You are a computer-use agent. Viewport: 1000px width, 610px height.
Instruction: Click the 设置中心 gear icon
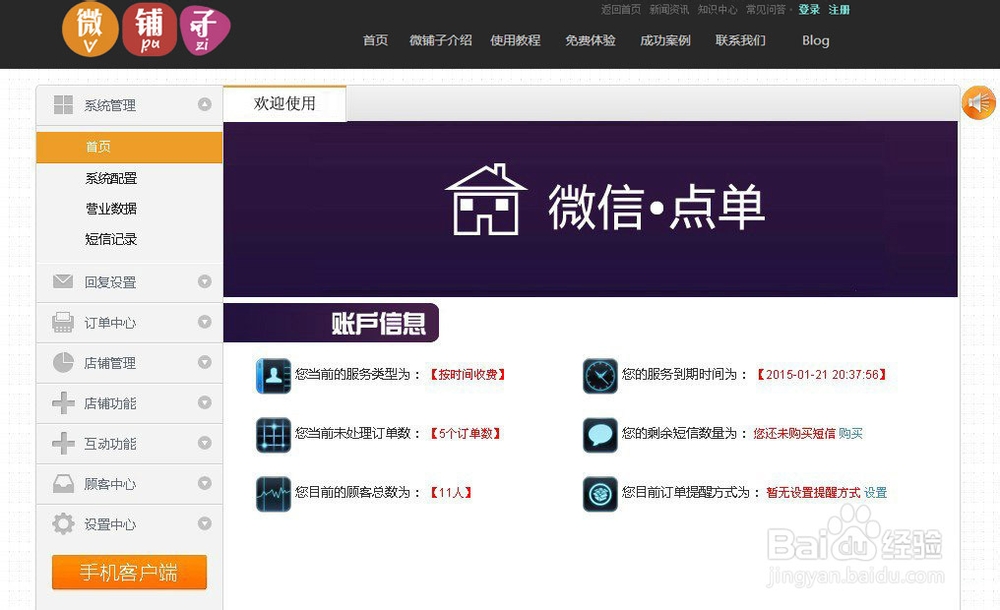(x=63, y=524)
